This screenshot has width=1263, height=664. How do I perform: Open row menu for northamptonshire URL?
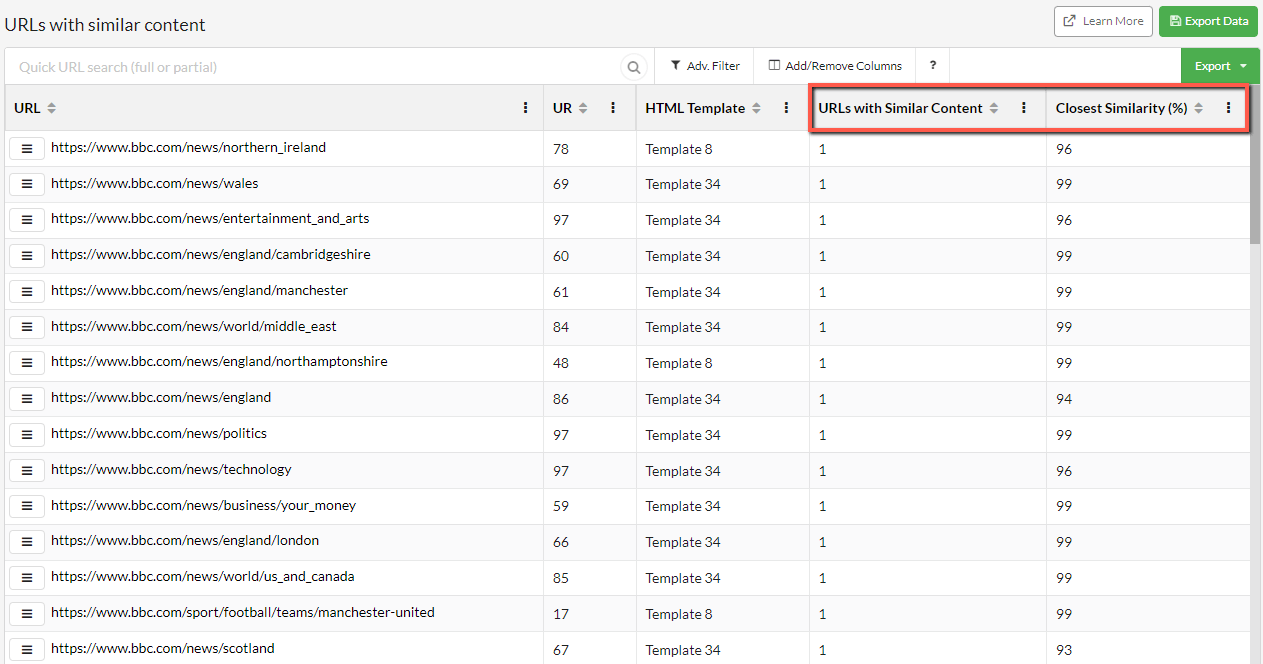pyautogui.click(x=27, y=363)
